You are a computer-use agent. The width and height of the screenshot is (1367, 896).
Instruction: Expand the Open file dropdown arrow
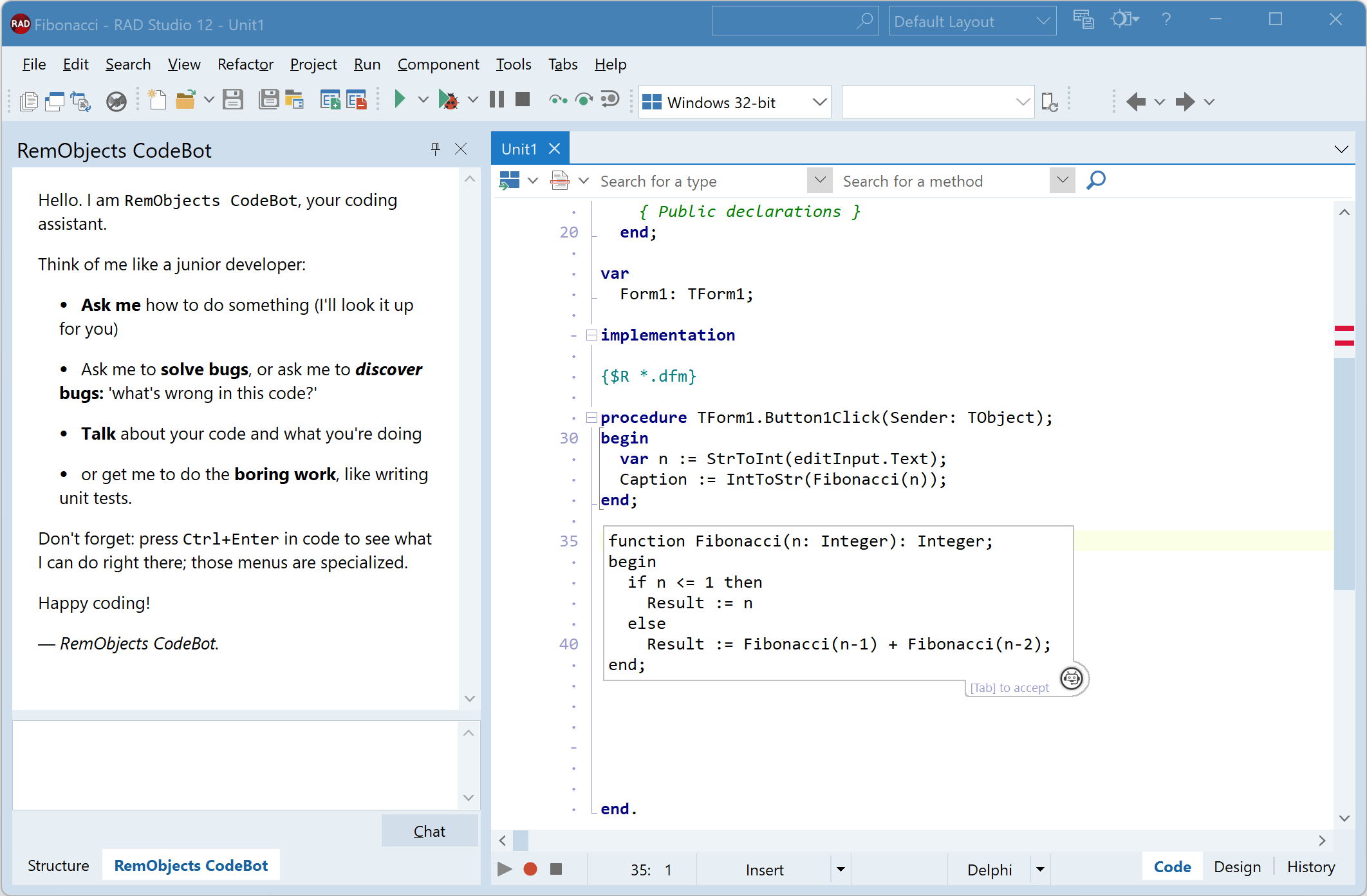click(209, 100)
